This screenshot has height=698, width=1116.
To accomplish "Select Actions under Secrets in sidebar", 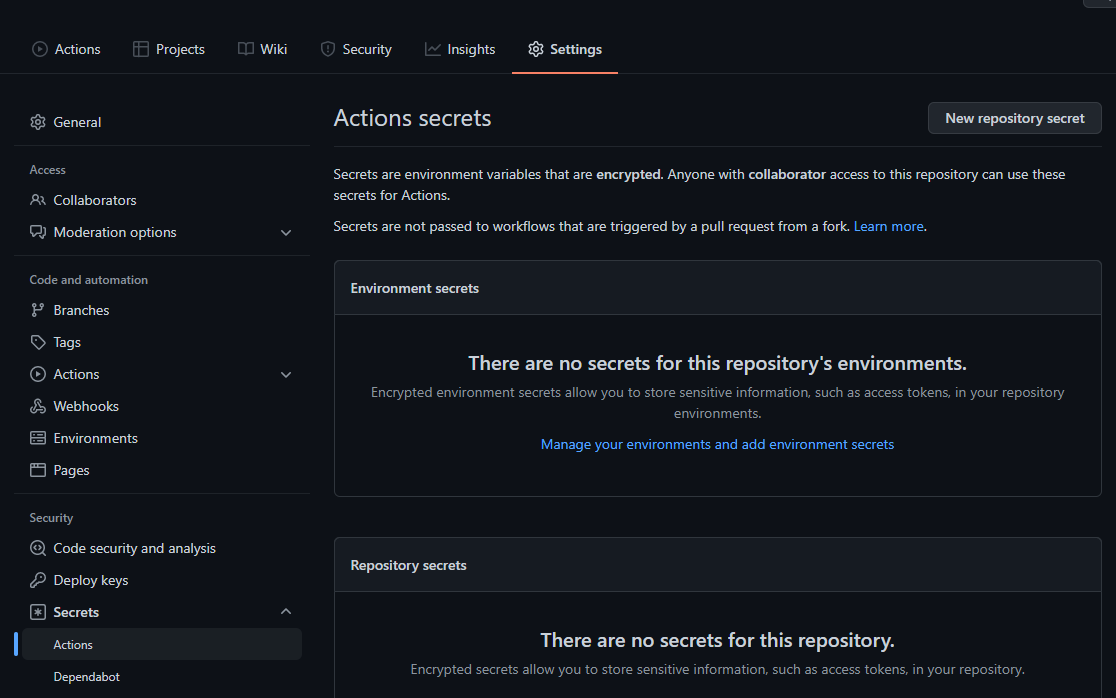I will [x=162, y=645].
